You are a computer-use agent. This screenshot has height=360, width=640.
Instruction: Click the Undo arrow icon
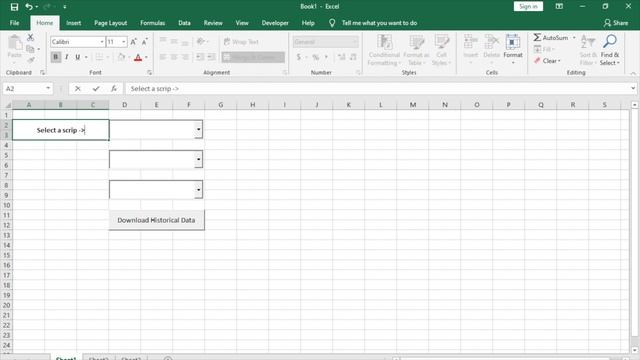pos(29,7)
